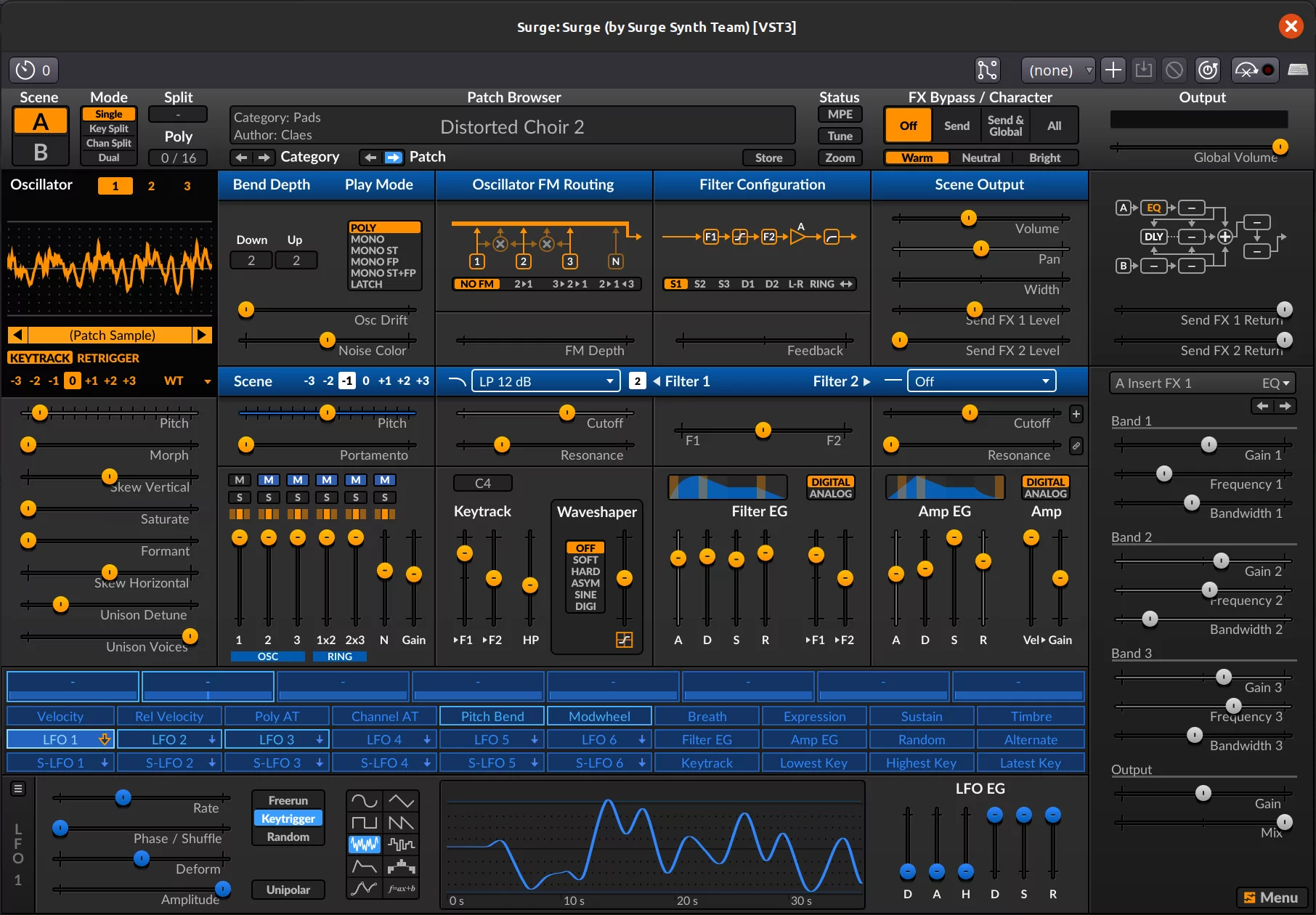Viewport: 1316px width, 915px height.
Task: Toggle the plugin power bypass icon
Action: (1208, 70)
